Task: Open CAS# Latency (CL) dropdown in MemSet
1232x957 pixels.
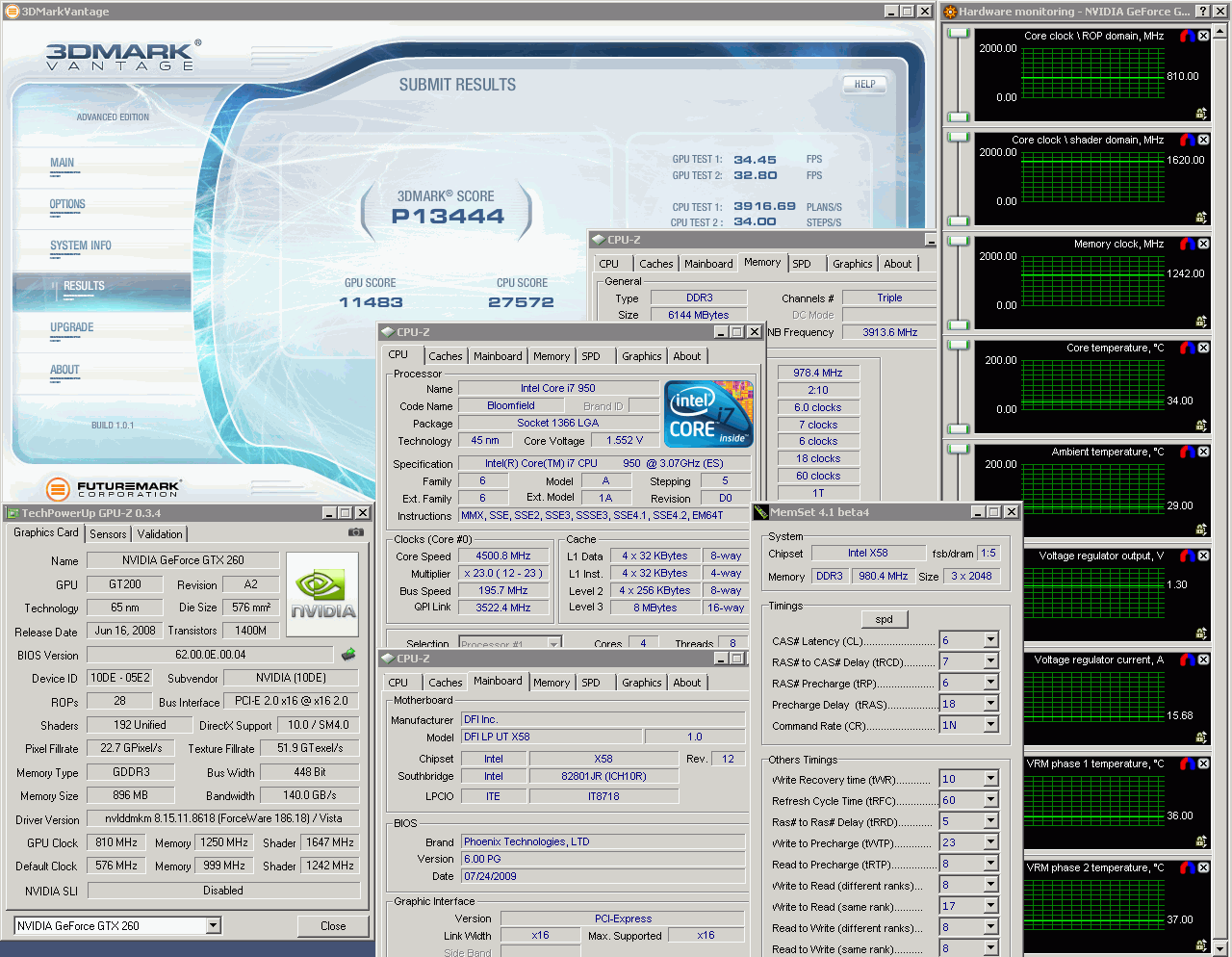Action: [990, 640]
